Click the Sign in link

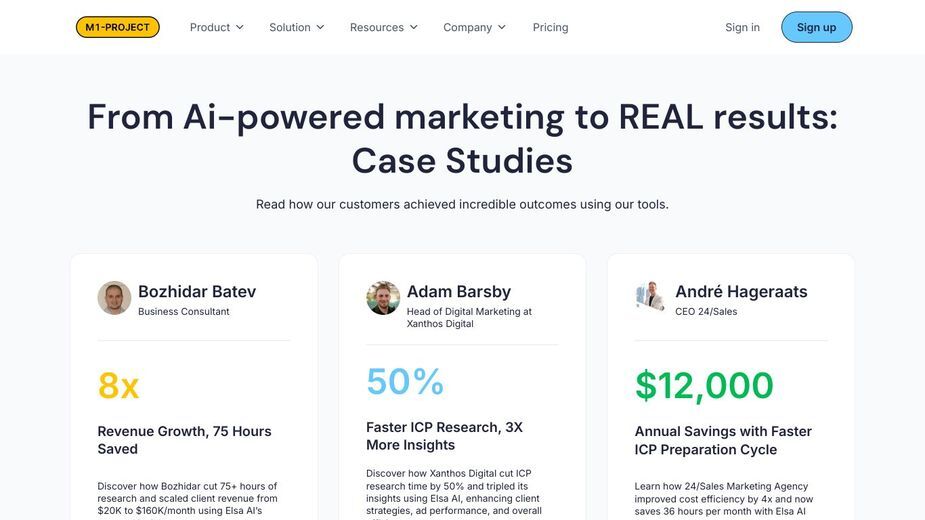[742, 27]
